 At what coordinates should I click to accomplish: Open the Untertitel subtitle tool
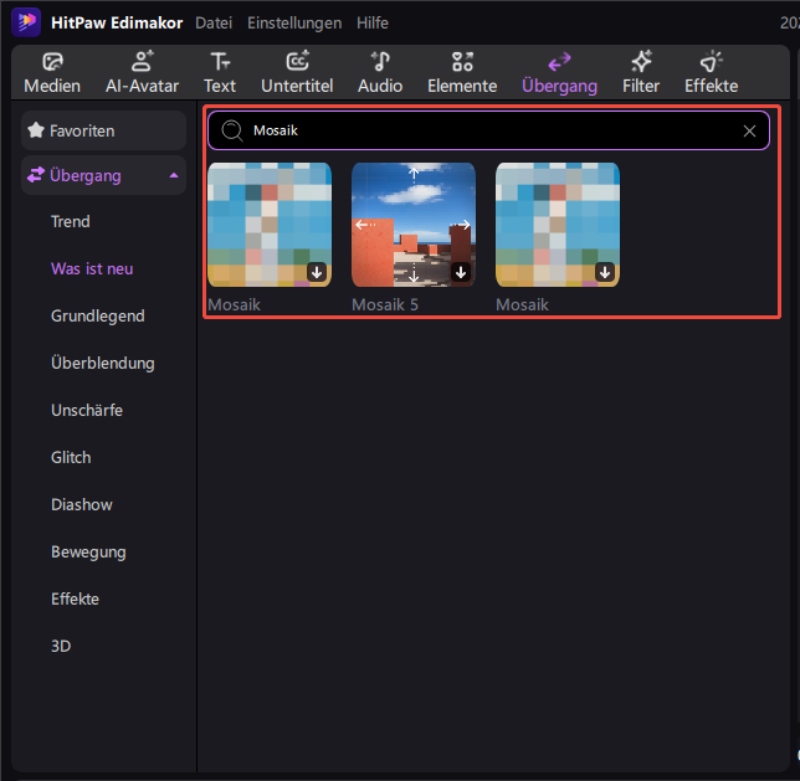(297, 62)
